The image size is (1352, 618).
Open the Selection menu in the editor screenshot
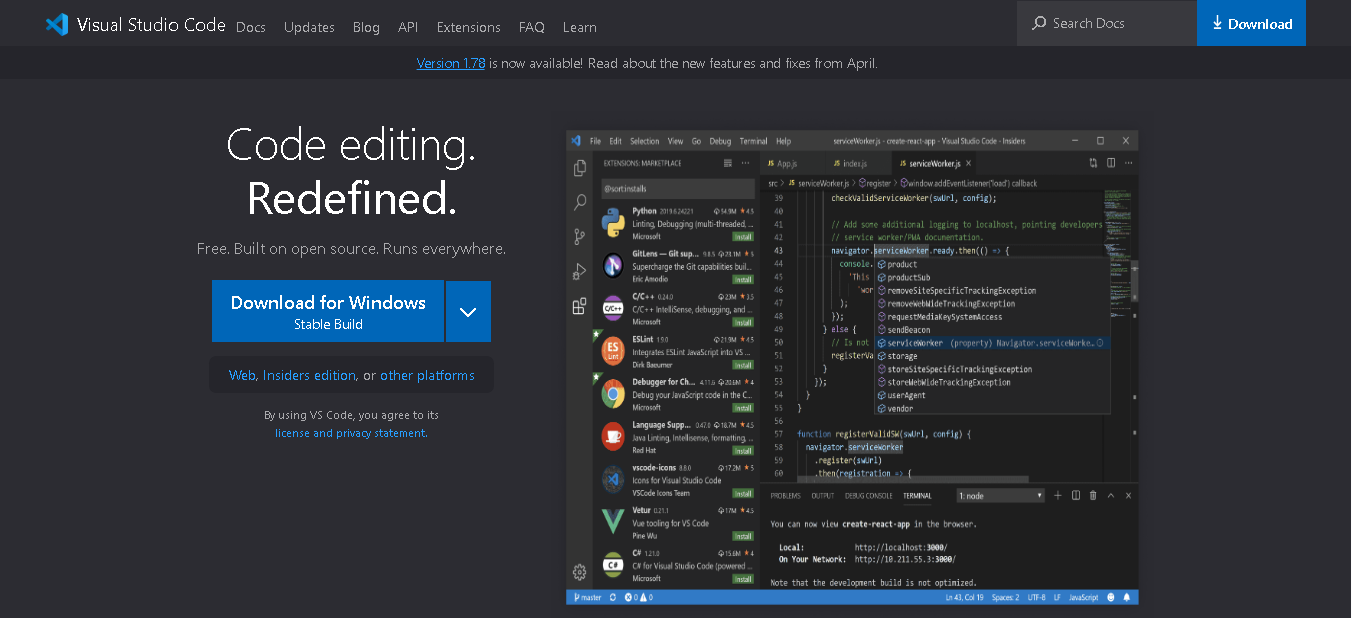coord(645,141)
